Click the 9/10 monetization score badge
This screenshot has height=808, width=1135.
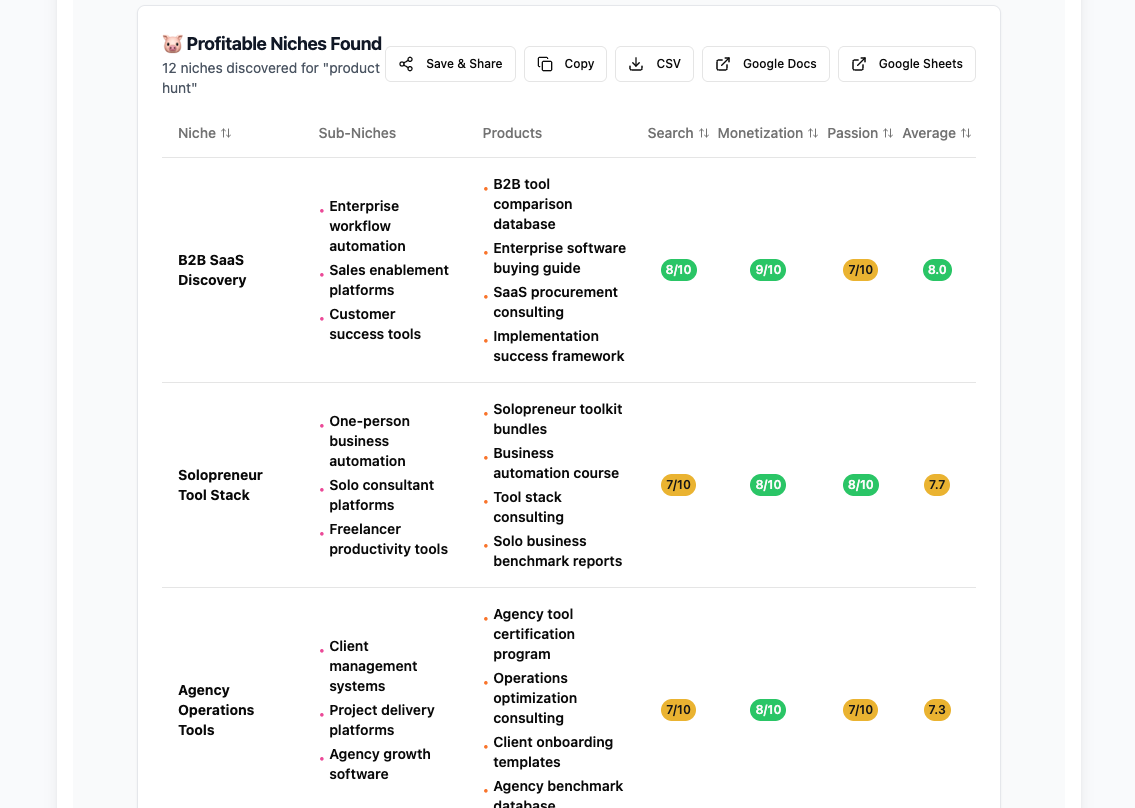pyautogui.click(x=768, y=270)
